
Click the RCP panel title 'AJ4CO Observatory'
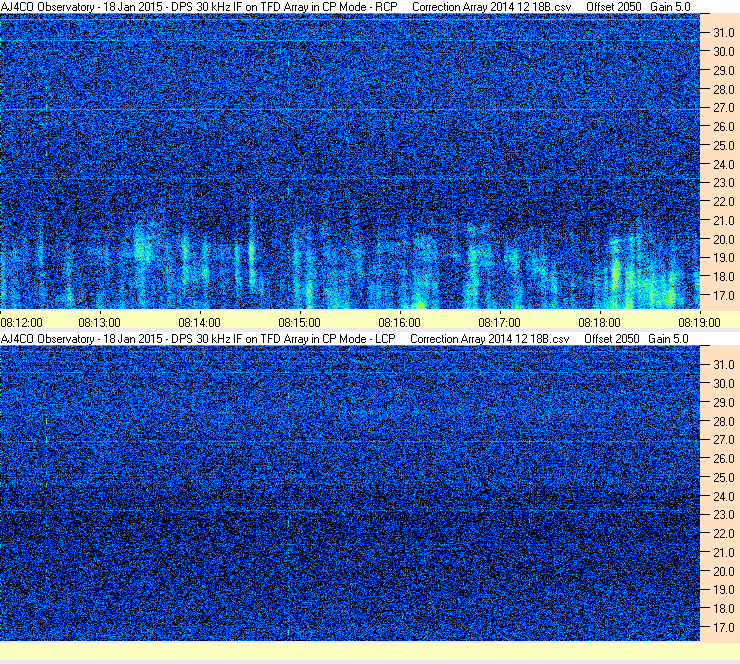point(48,7)
